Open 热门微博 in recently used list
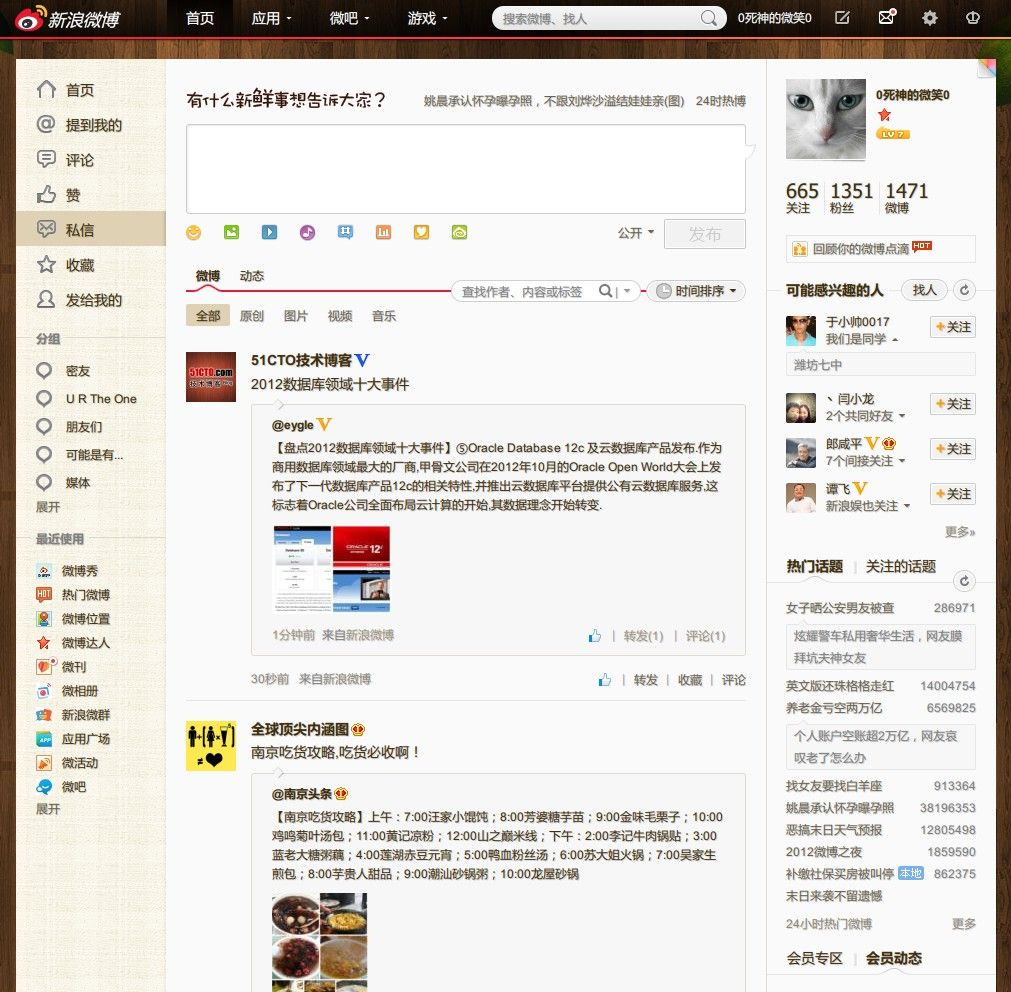The height and width of the screenshot is (992, 1011). click(x=86, y=595)
